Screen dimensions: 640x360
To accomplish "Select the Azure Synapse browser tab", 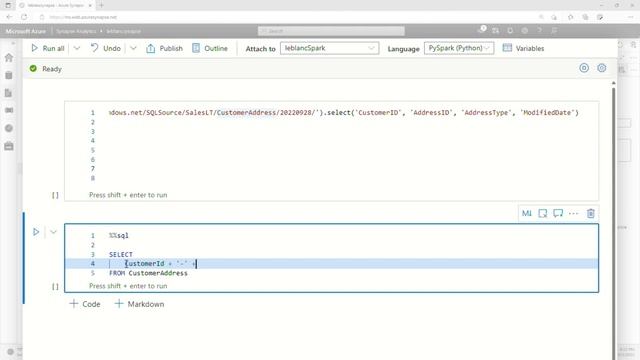I will point(55,5).
